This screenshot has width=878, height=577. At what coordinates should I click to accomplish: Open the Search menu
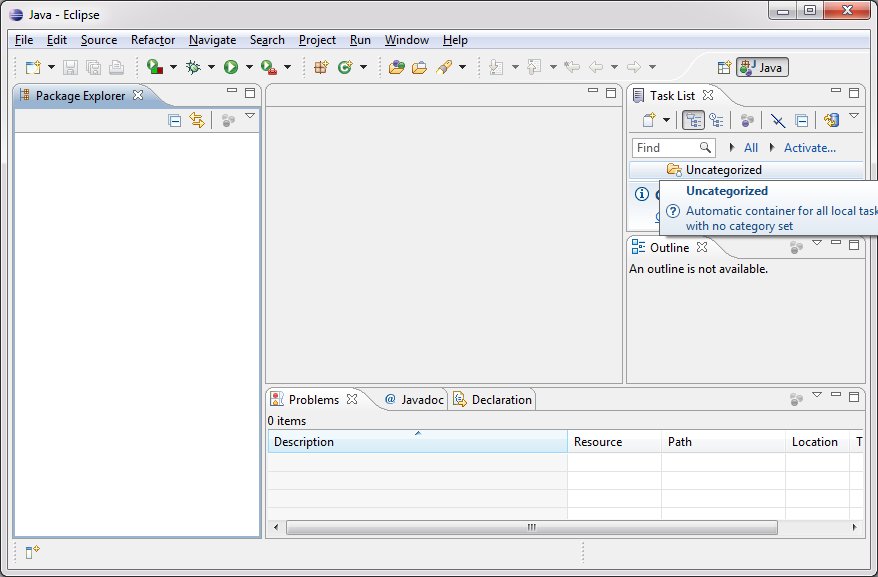click(x=267, y=40)
